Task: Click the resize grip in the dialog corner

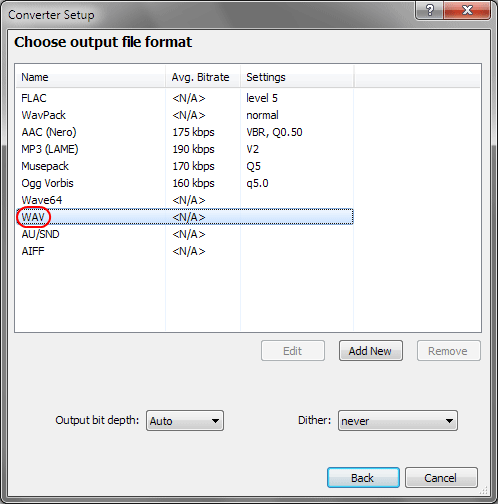Action: (484, 490)
